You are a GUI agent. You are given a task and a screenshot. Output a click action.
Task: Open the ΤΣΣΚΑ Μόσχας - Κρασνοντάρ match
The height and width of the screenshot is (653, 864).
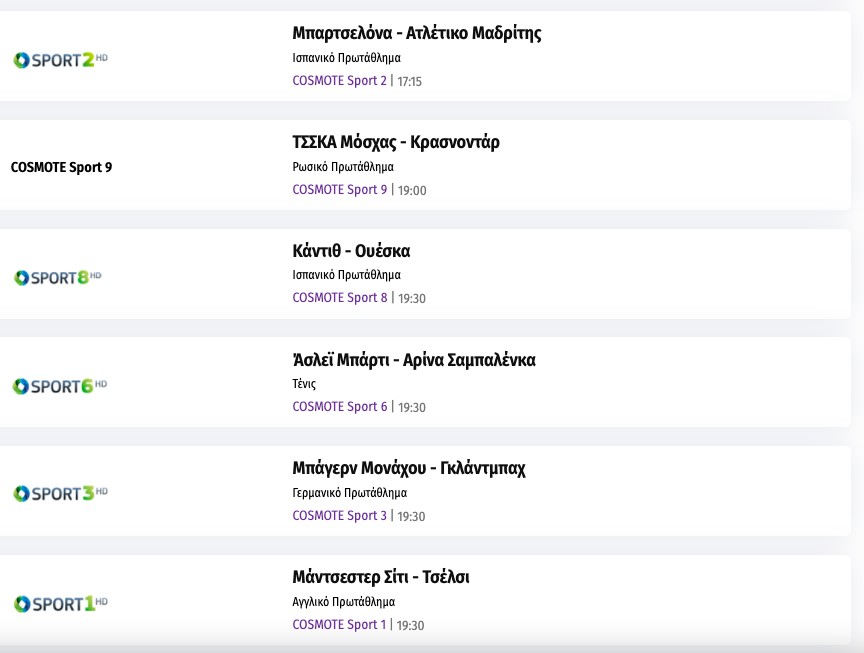tap(395, 142)
